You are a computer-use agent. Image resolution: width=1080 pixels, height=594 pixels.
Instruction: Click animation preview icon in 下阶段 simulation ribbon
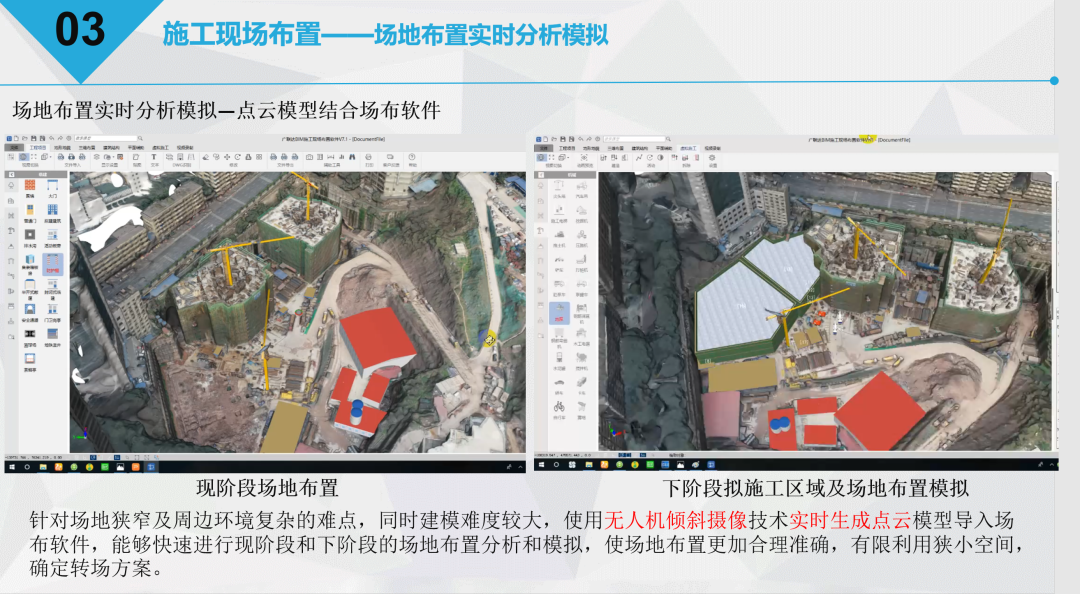[x=584, y=158]
